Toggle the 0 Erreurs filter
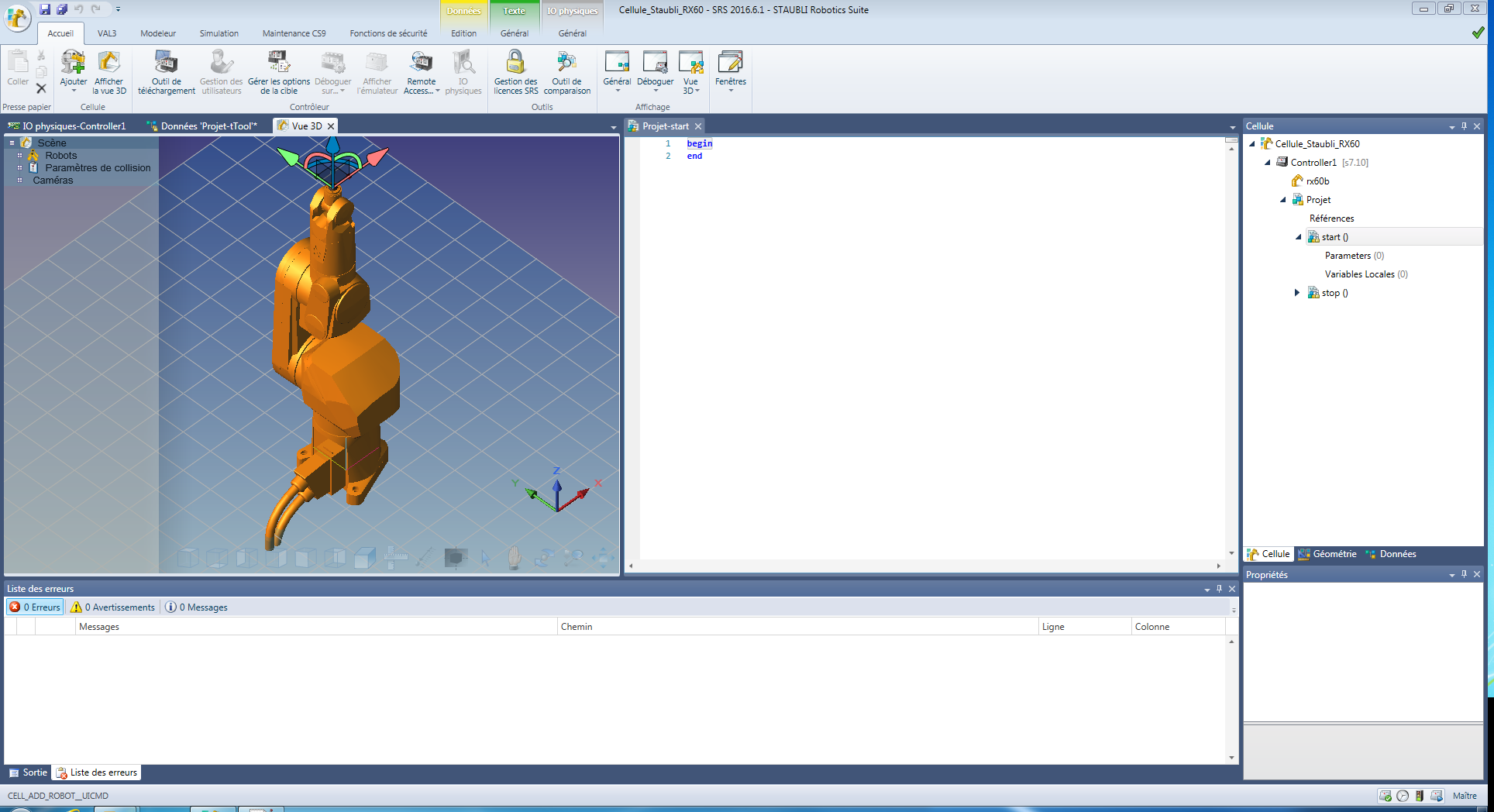Viewport: 1494px width, 812px height. coord(35,607)
